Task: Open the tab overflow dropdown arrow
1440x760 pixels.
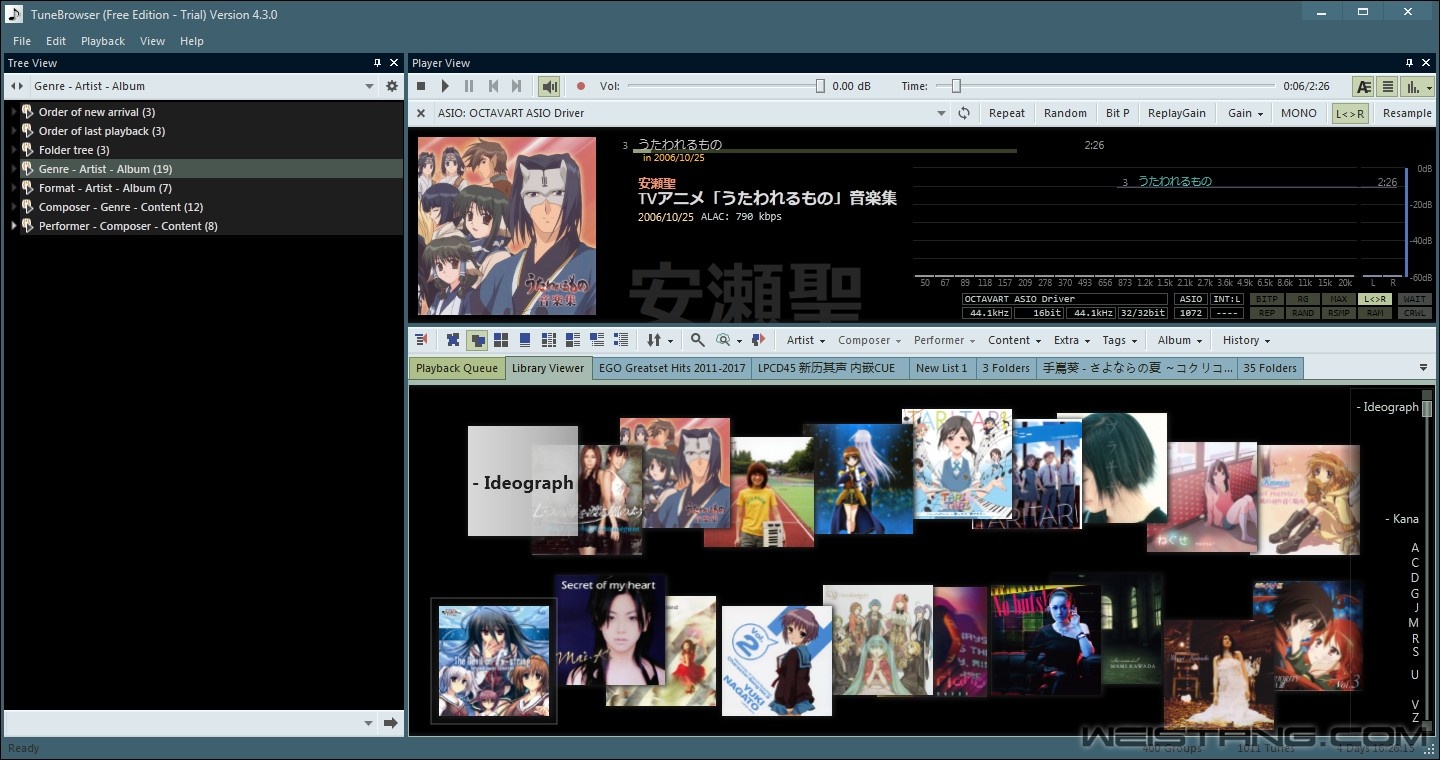Action: click(1424, 368)
